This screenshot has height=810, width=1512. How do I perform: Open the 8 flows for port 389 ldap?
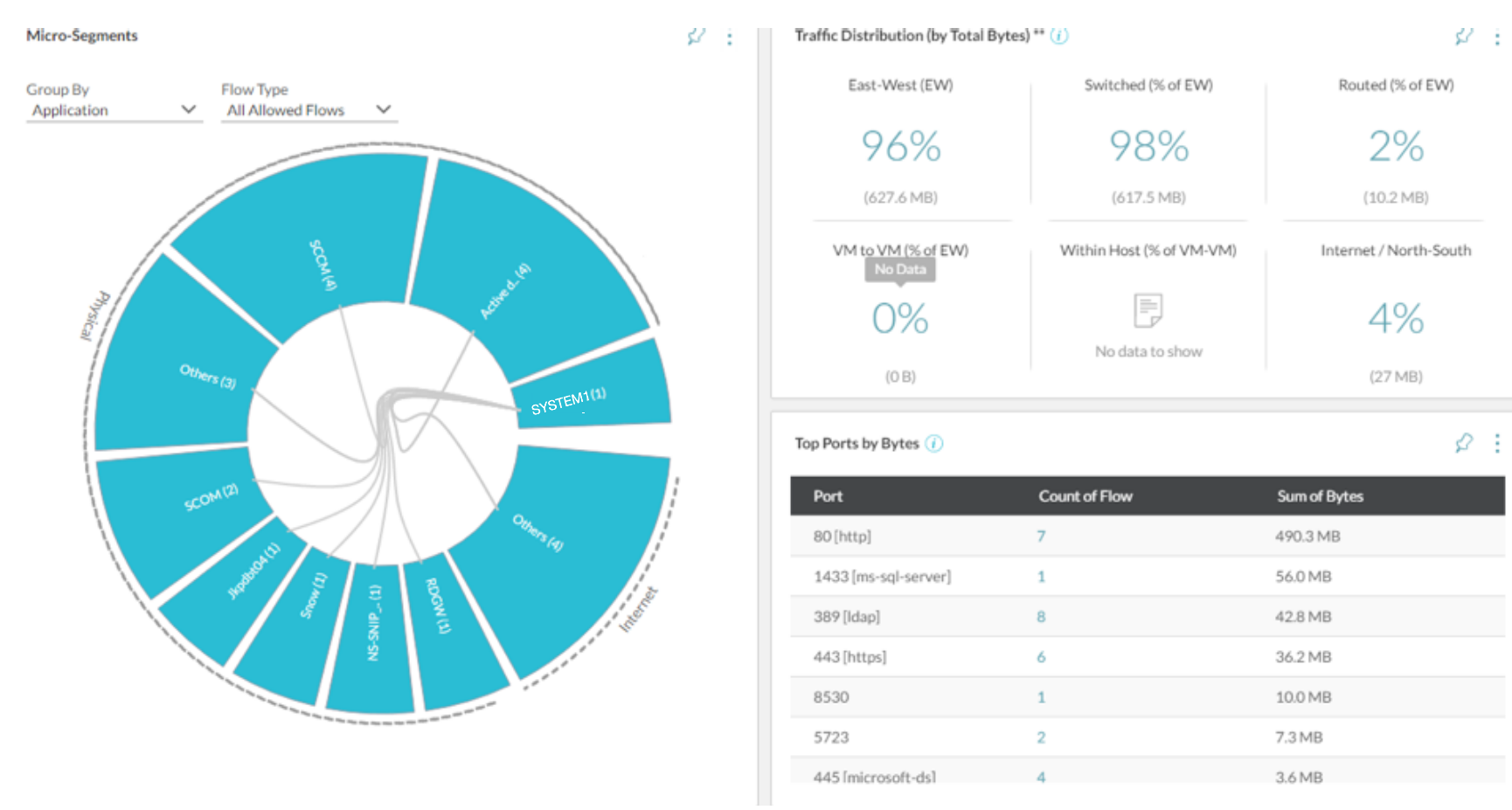pyautogui.click(x=1040, y=616)
